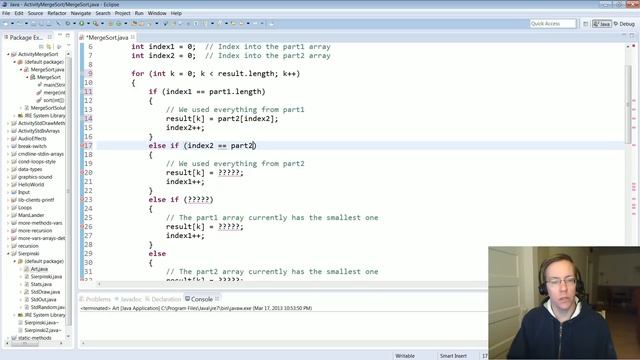
Task: Switch to the Problems tab
Action: (96, 299)
